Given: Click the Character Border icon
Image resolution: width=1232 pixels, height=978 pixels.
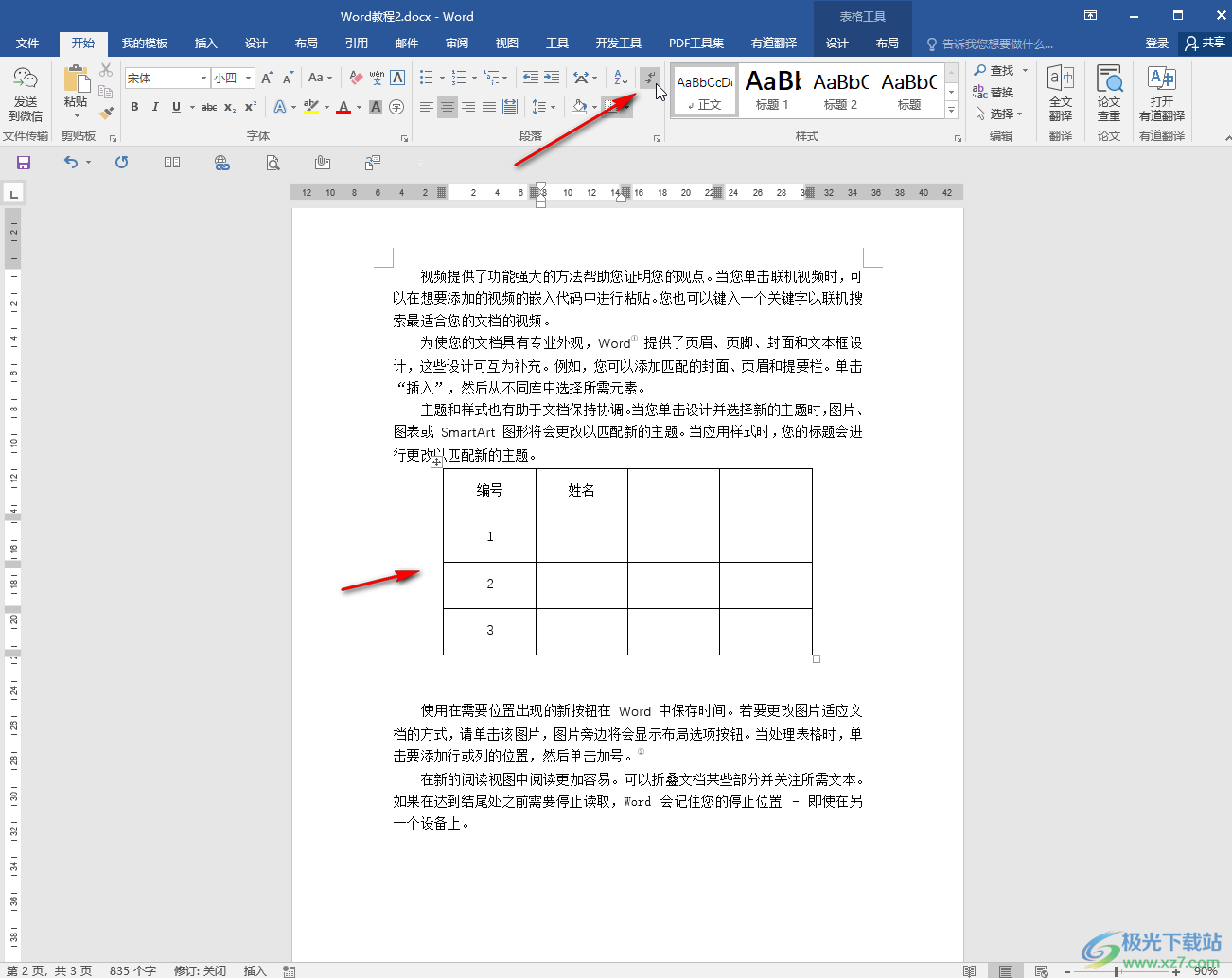Looking at the screenshot, I should coord(397,78).
